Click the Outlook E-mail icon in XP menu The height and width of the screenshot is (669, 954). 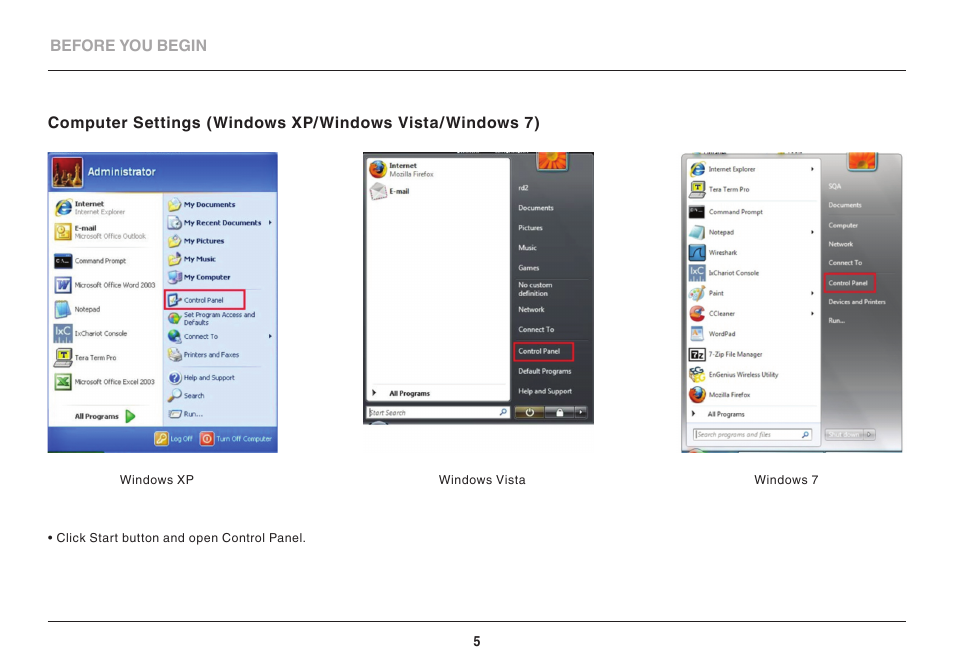click(x=63, y=232)
